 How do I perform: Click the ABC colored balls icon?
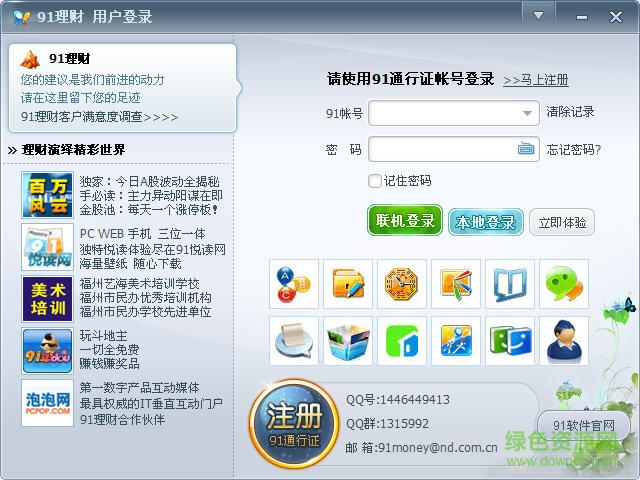(294, 284)
